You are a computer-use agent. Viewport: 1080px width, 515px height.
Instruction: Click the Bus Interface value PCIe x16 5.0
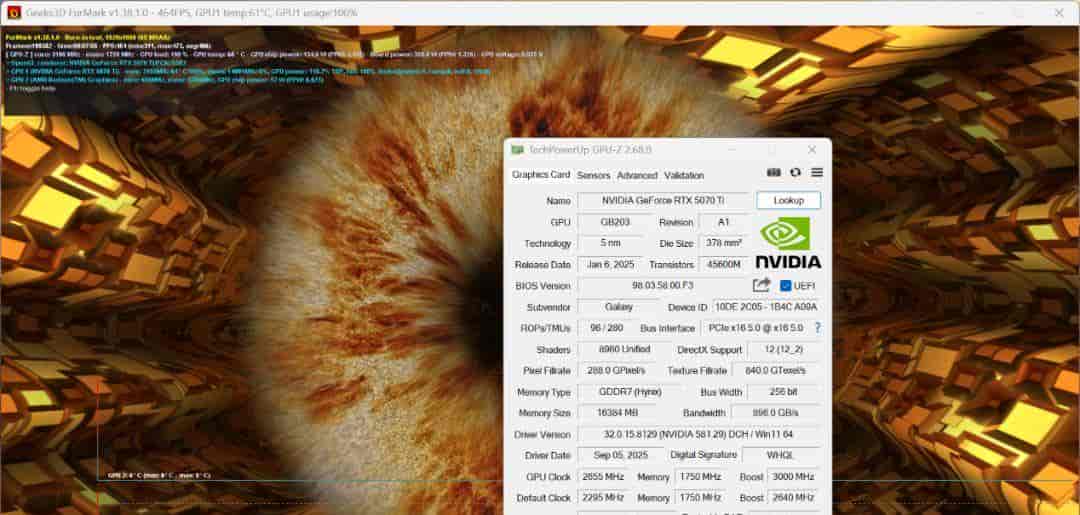(x=755, y=328)
